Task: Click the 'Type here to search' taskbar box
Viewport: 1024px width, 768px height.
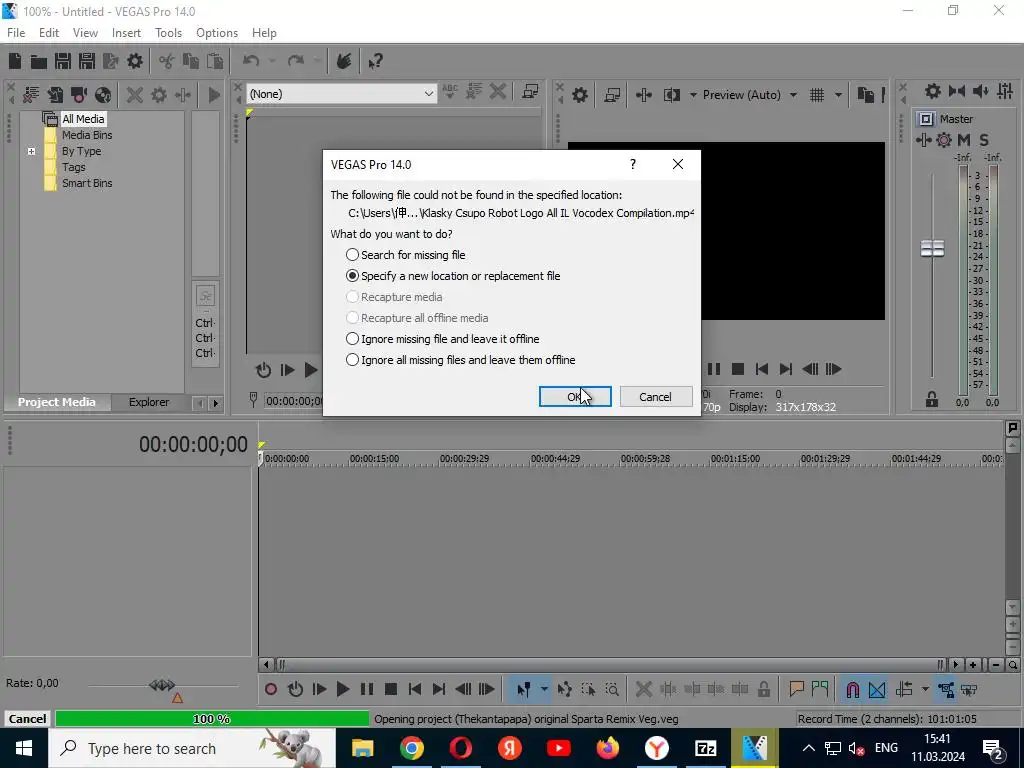Action: 192,748
